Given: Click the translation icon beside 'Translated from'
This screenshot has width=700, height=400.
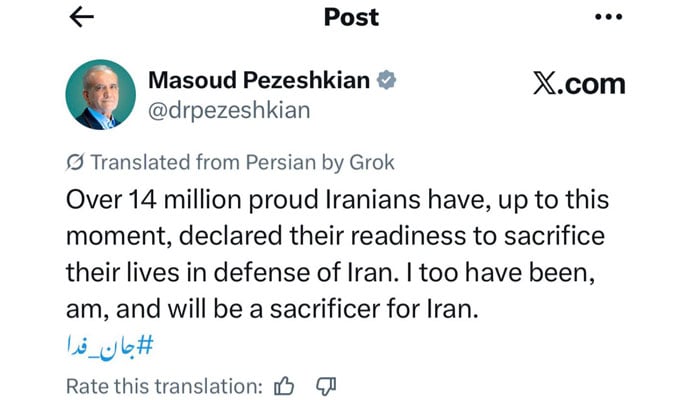Looking at the screenshot, I should (x=74, y=162).
